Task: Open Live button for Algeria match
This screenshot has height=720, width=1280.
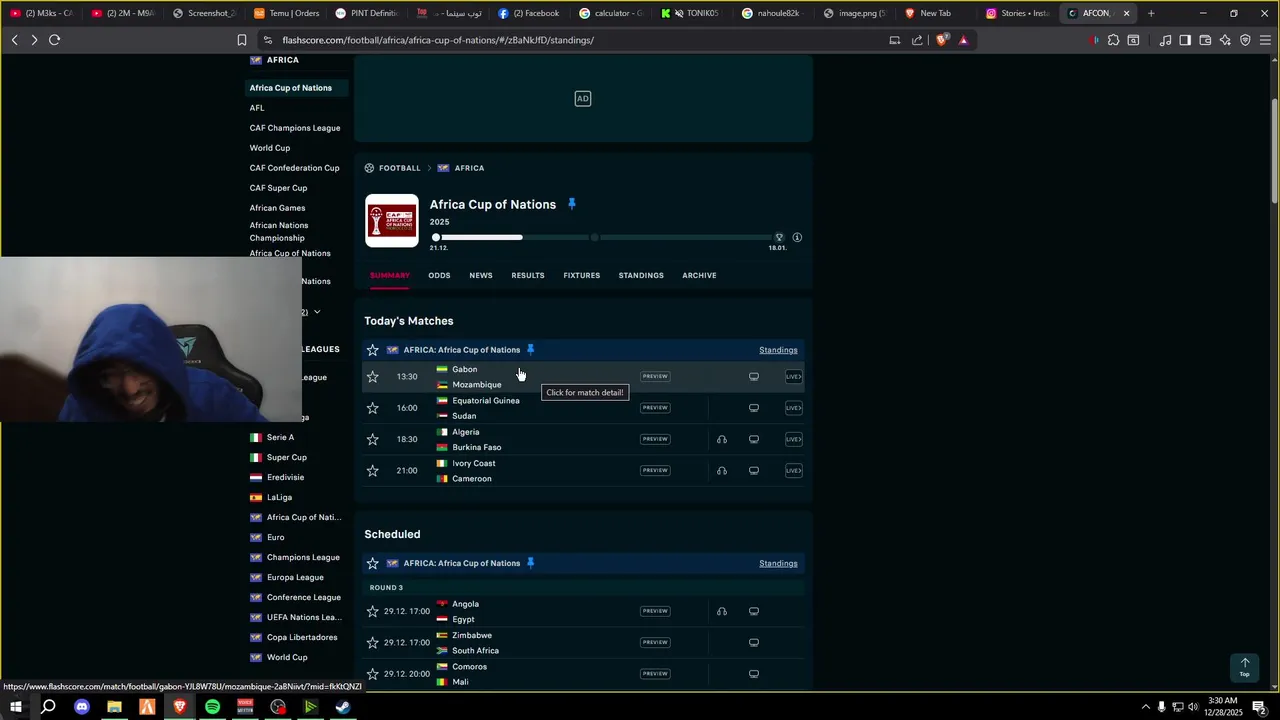Action: click(793, 439)
